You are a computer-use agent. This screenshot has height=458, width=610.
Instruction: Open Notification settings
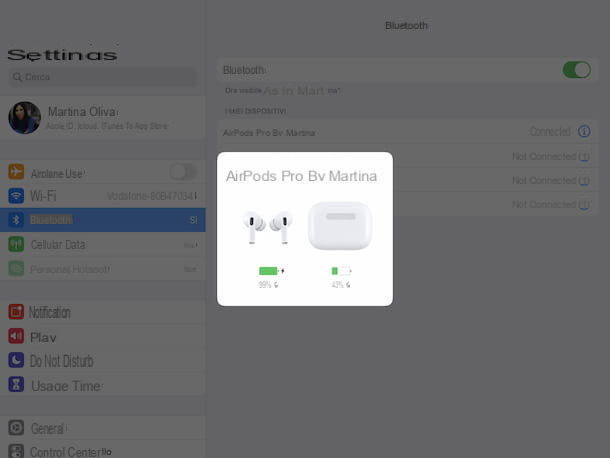tap(103, 312)
